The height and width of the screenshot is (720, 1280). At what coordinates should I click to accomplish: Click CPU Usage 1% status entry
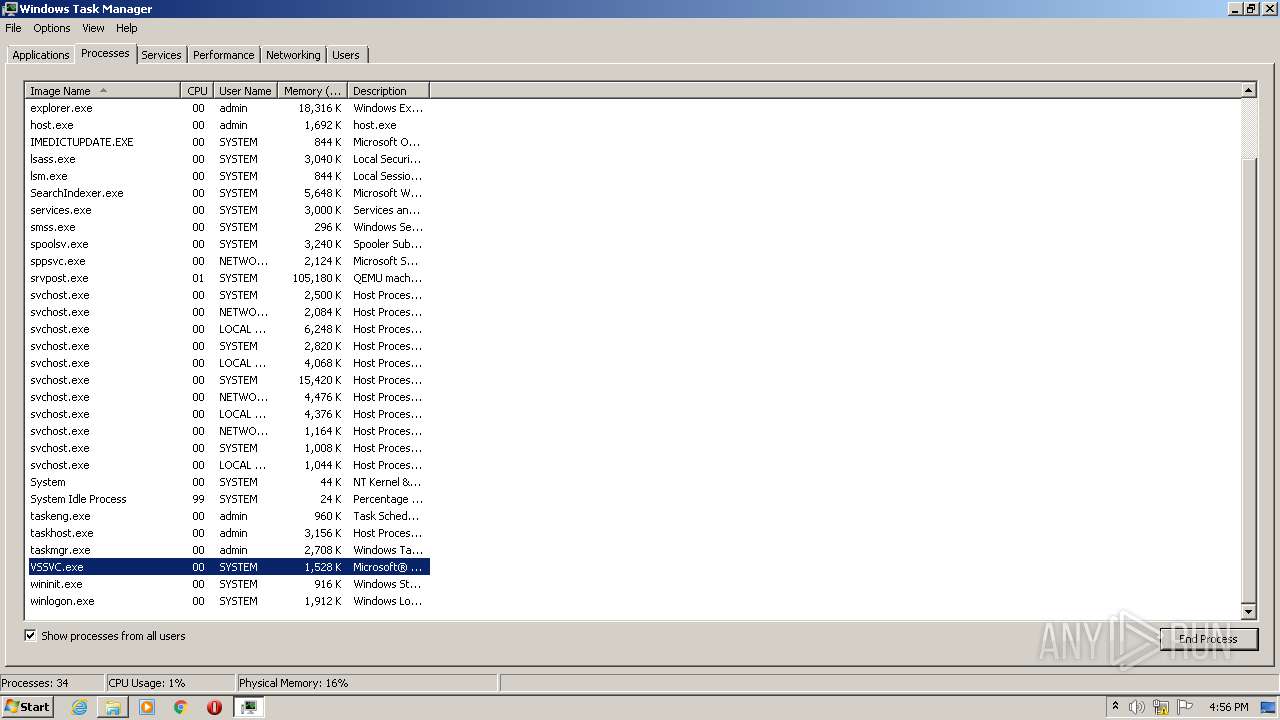coord(169,683)
